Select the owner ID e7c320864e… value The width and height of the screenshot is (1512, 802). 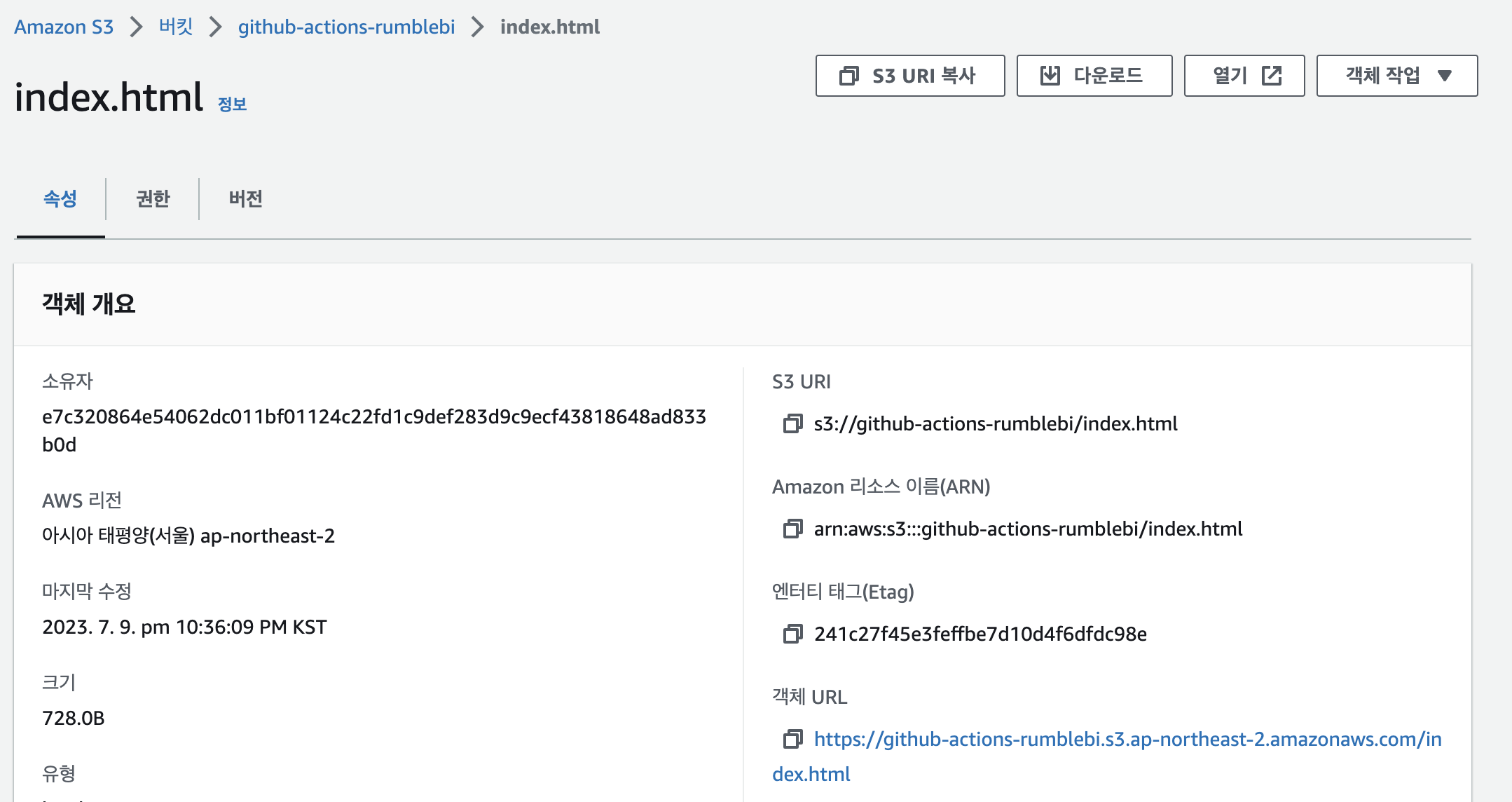point(374,430)
